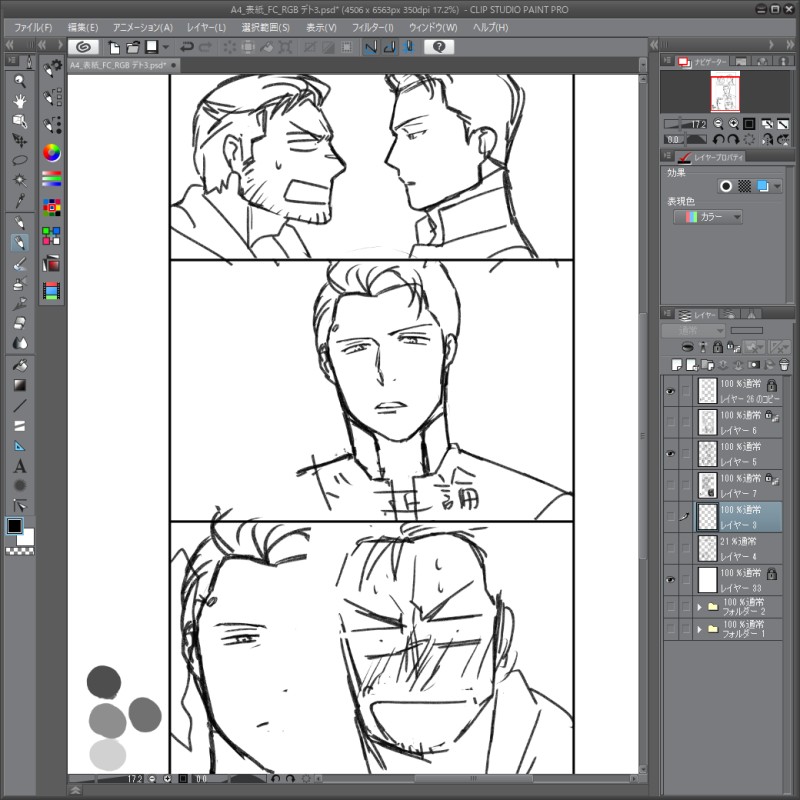Image resolution: width=800 pixels, height=800 pixels.
Task: Click the Undo arrow in command bar
Action: [187, 47]
